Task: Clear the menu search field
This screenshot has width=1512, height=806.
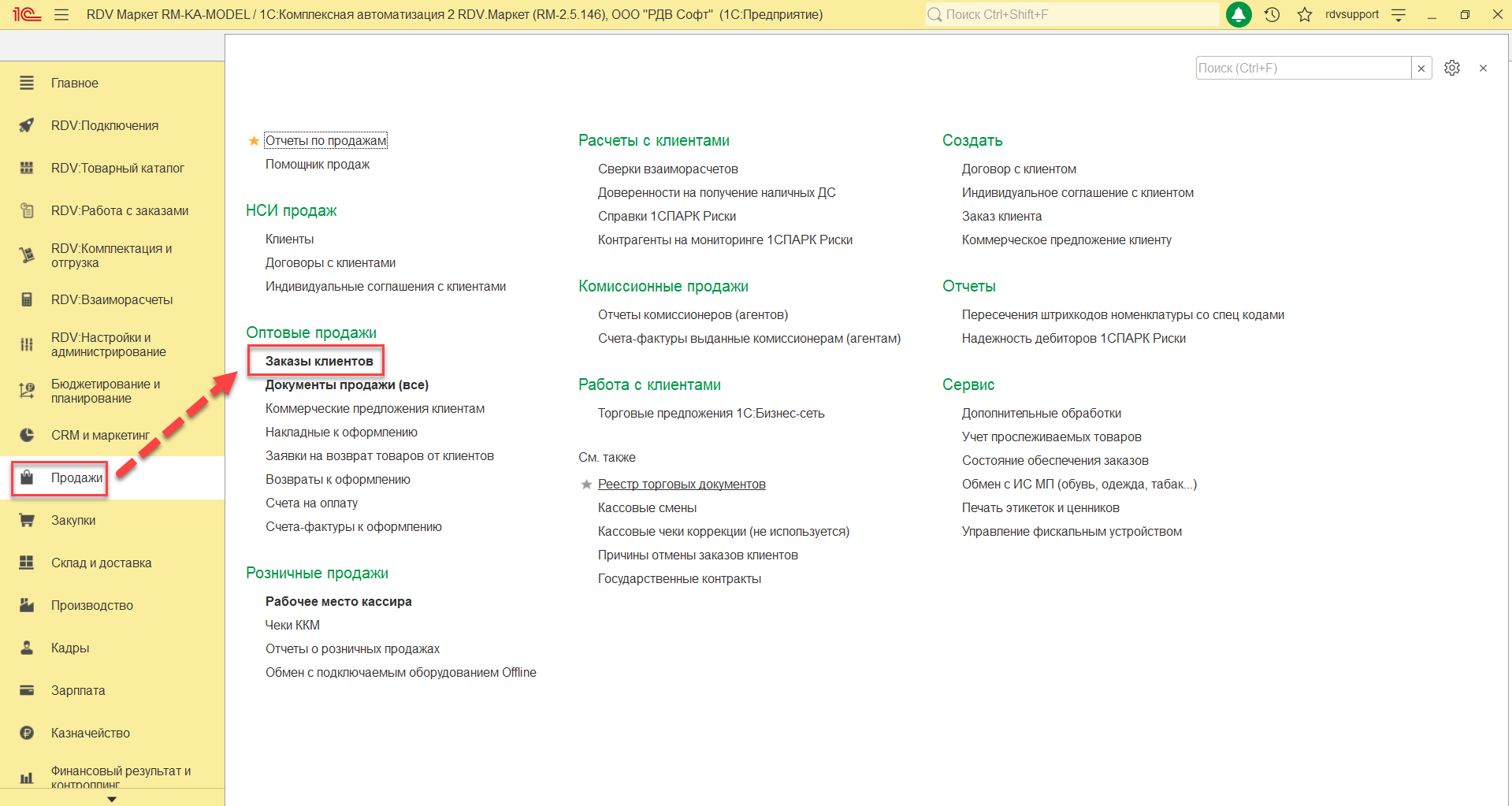Action: point(1421,68)
